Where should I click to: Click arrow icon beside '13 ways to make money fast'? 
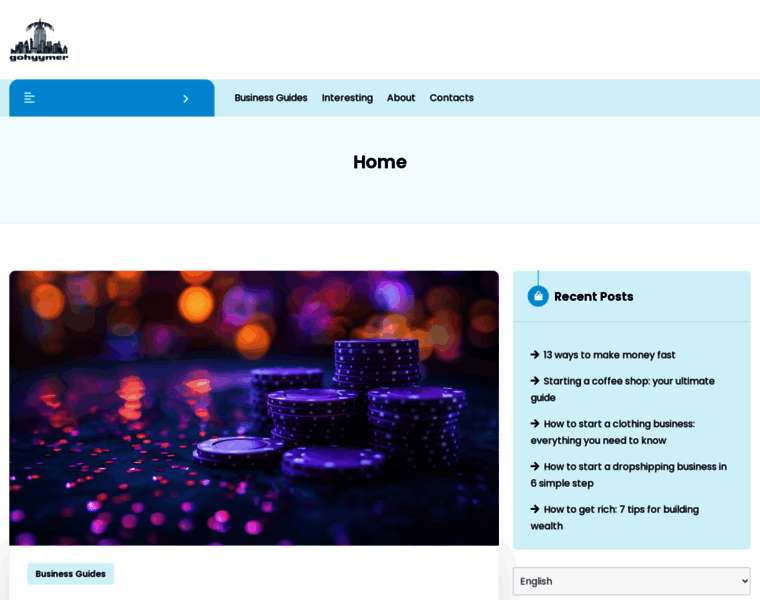(x=535, y=355)
